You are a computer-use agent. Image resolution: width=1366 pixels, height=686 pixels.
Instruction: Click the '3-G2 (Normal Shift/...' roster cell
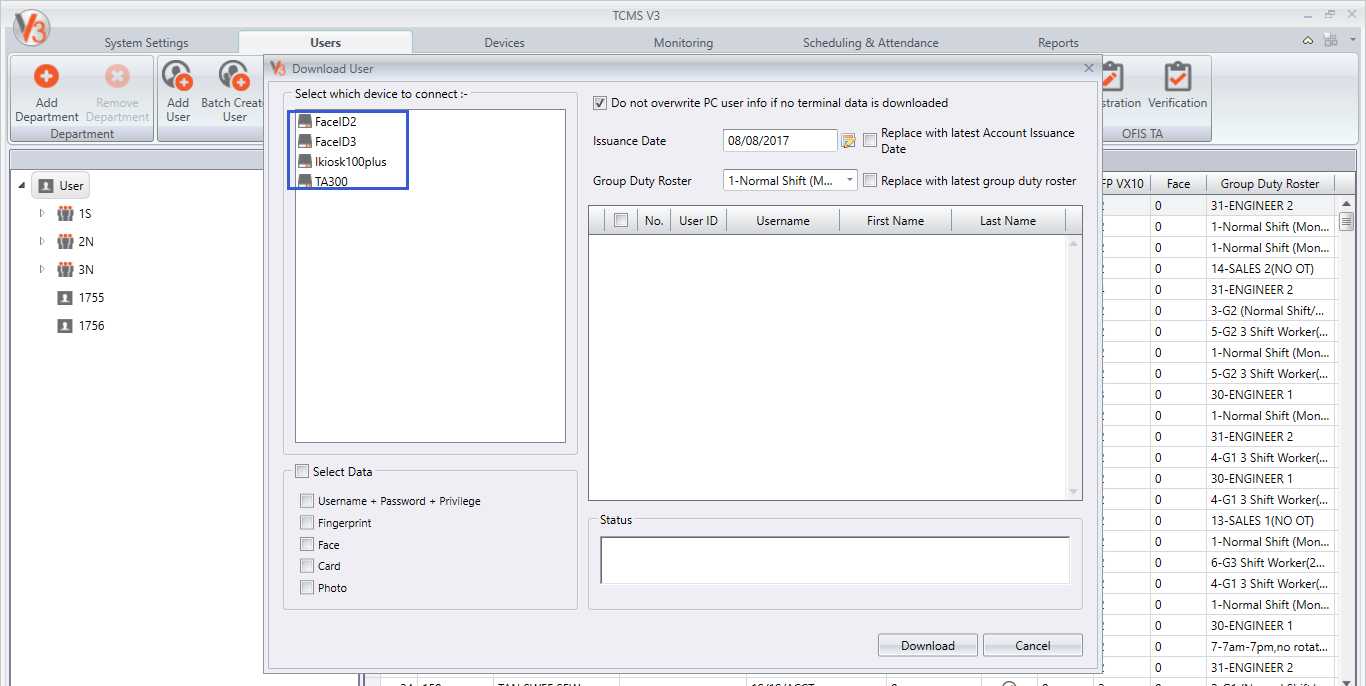(1270, 310)
